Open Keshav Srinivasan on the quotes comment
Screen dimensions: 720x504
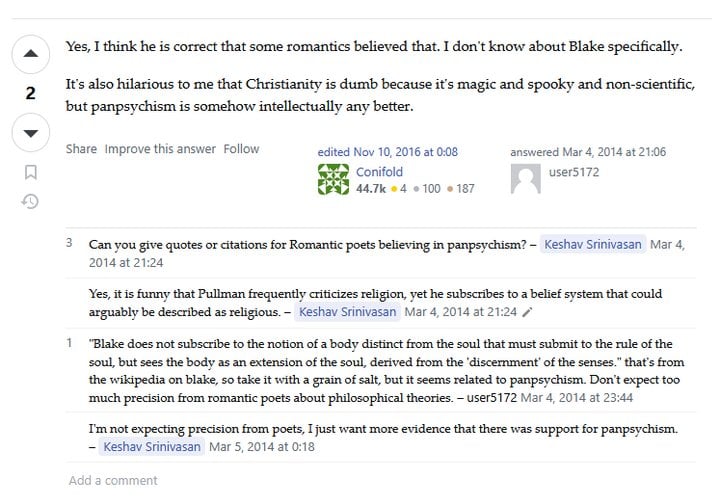pyautogui.click(x=593, y=244)
